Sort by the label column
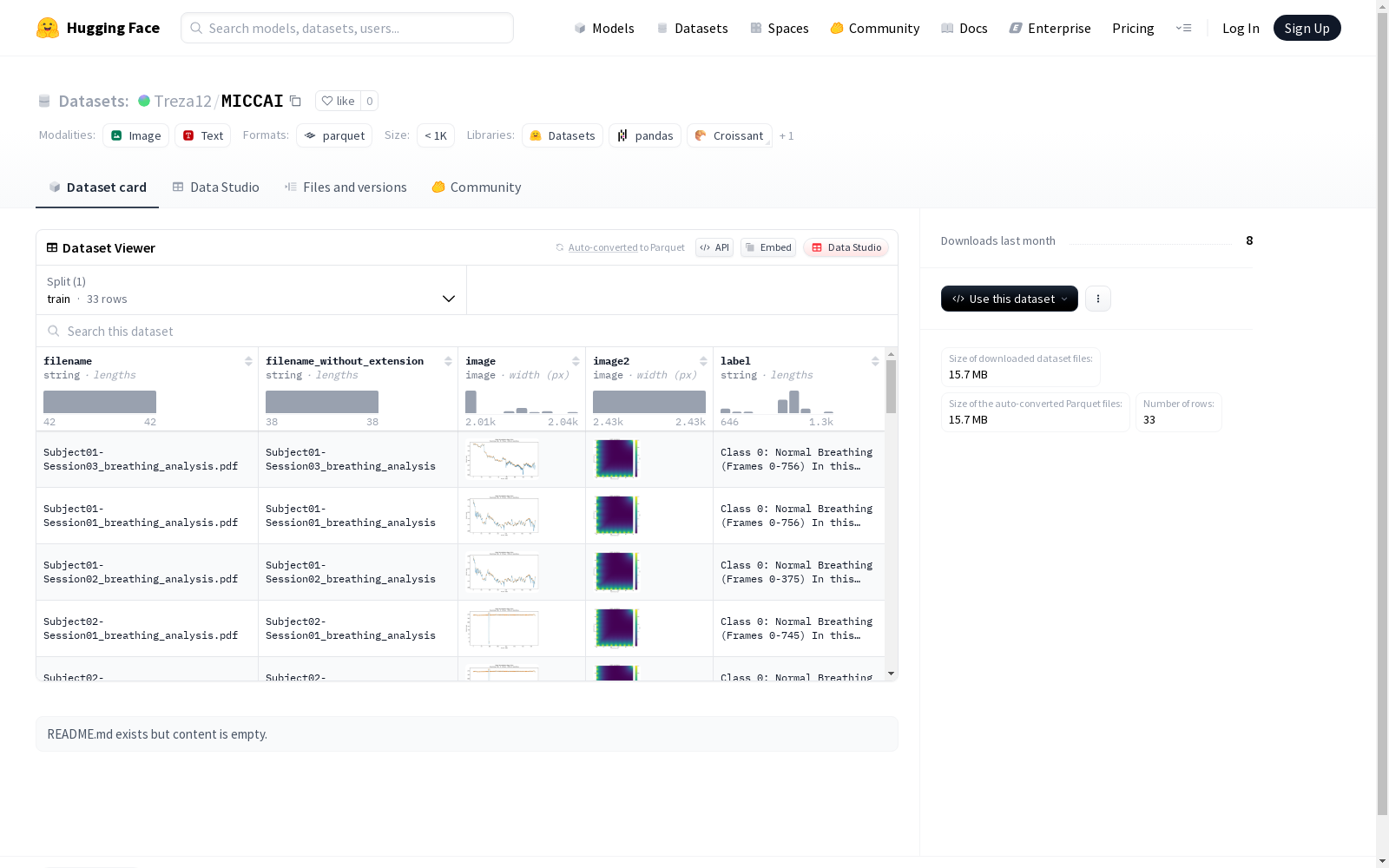Screen dimensions: 1389x868 pyautogui.click(x=875, y=361)
